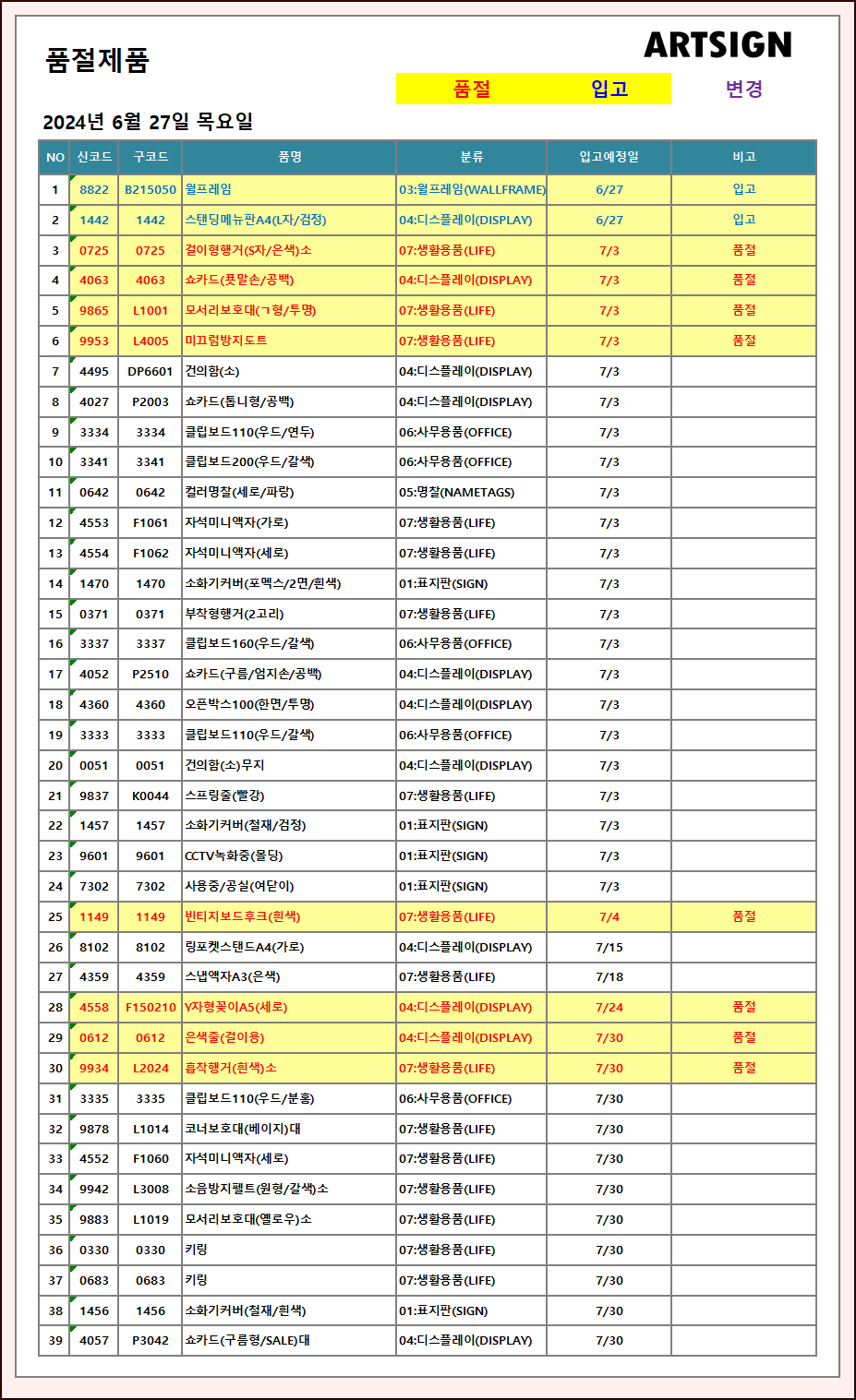
Task: Click the product 빈티지보드후크(흰색)
Action: (x=242, y=916)
